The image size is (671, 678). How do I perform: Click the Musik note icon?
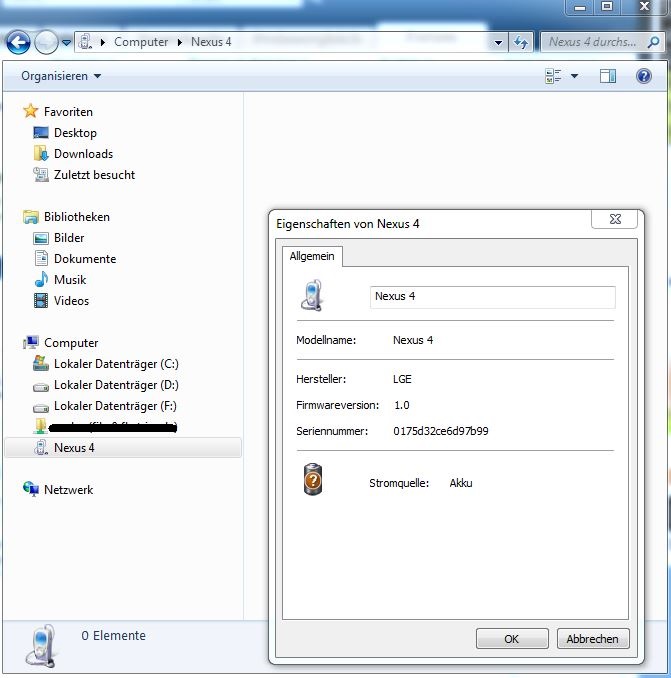tap(41, 279)
